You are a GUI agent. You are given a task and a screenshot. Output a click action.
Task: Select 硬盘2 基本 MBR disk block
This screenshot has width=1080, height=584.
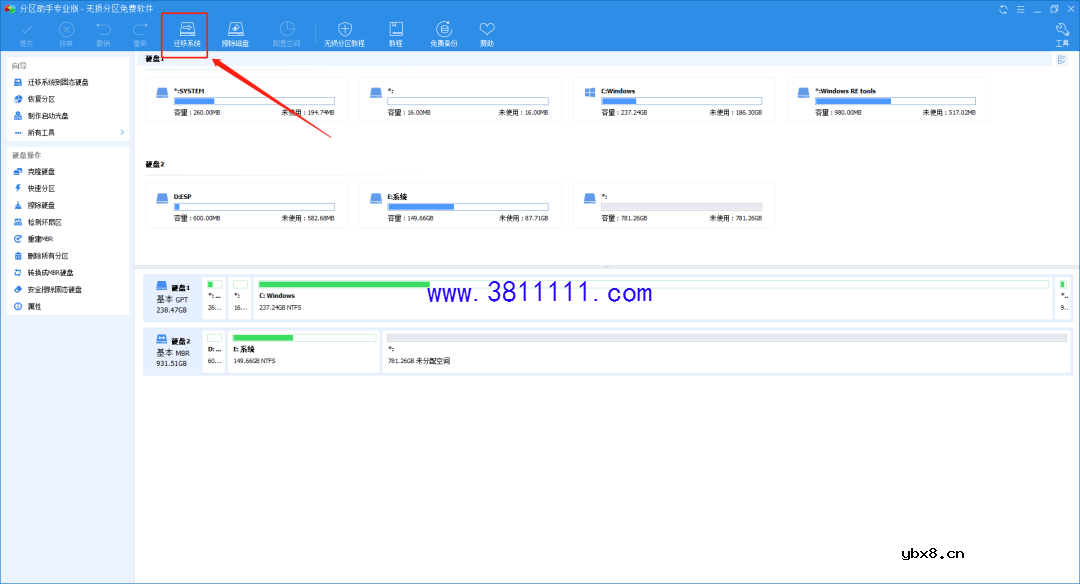(x=173, y=351)
